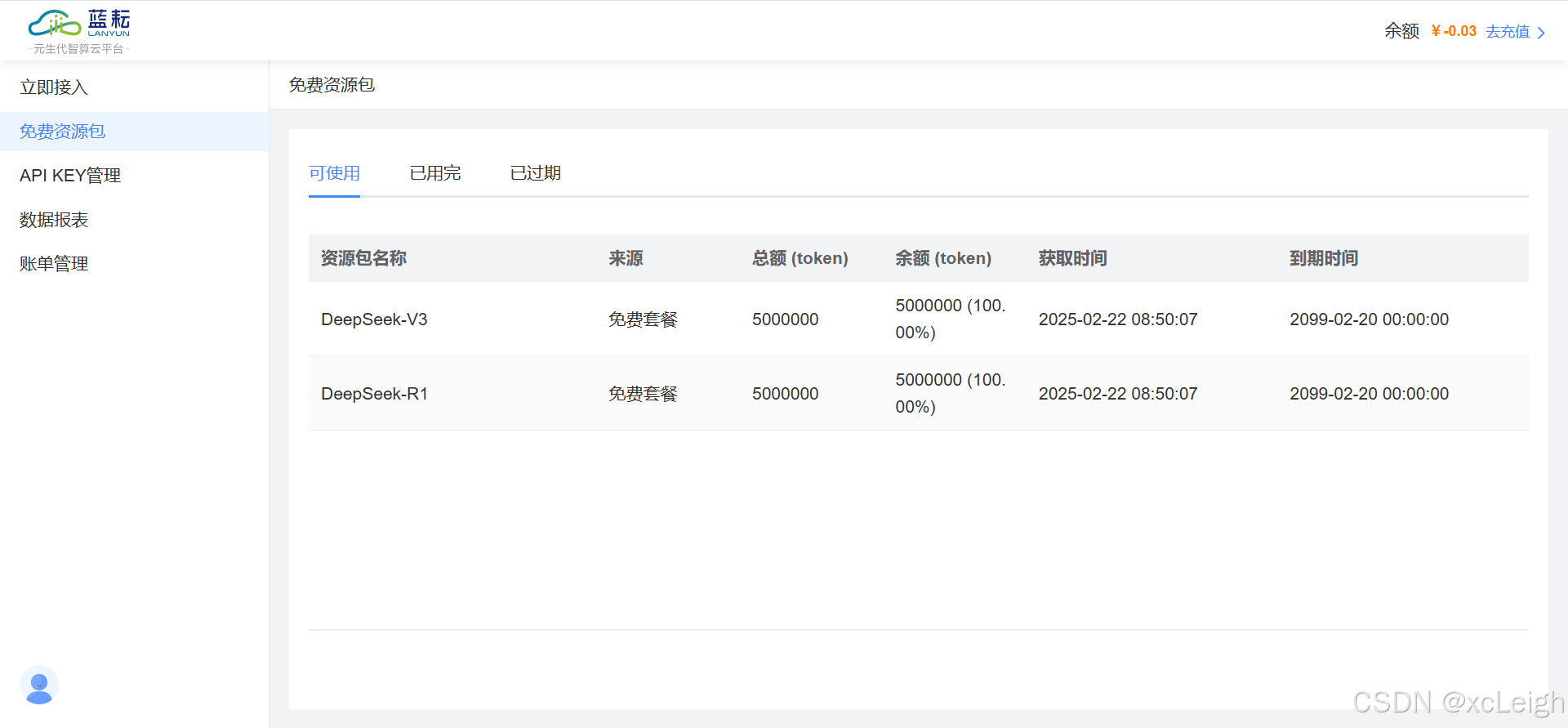Image resolution: width=1568 pixels, height=728 pixels.
Task: Click remaining balance in DeepSeek-V3 row
Action: (x=951, y=319)
